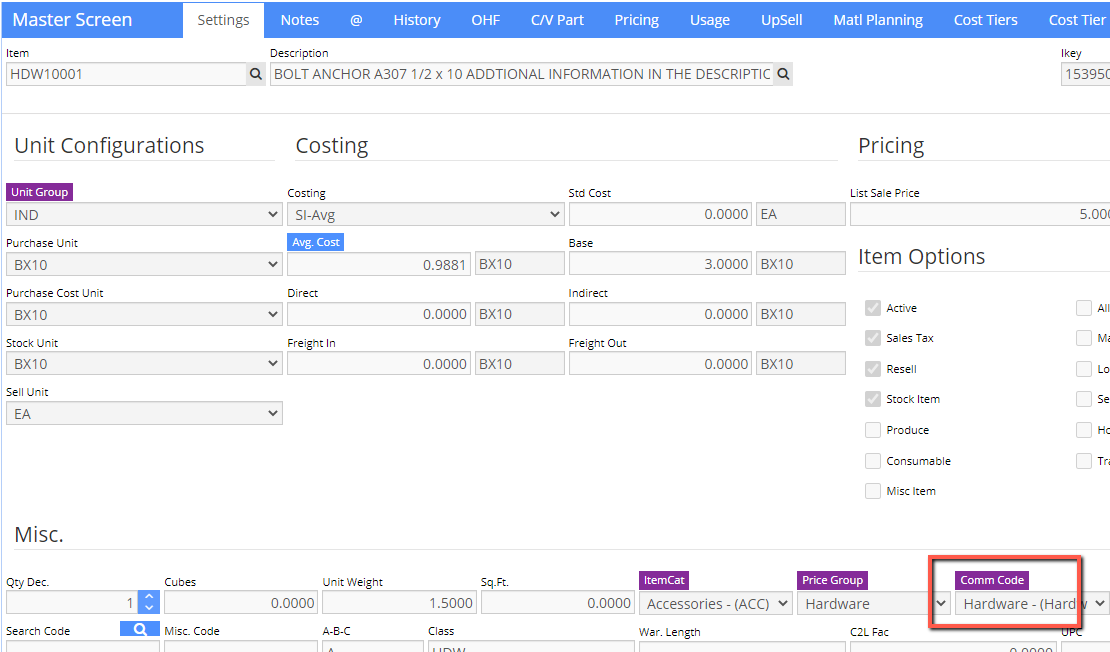Expand the Unit Group IND dropdown
The height and width of the screenshot is (652, 1110).
[144, 215]
